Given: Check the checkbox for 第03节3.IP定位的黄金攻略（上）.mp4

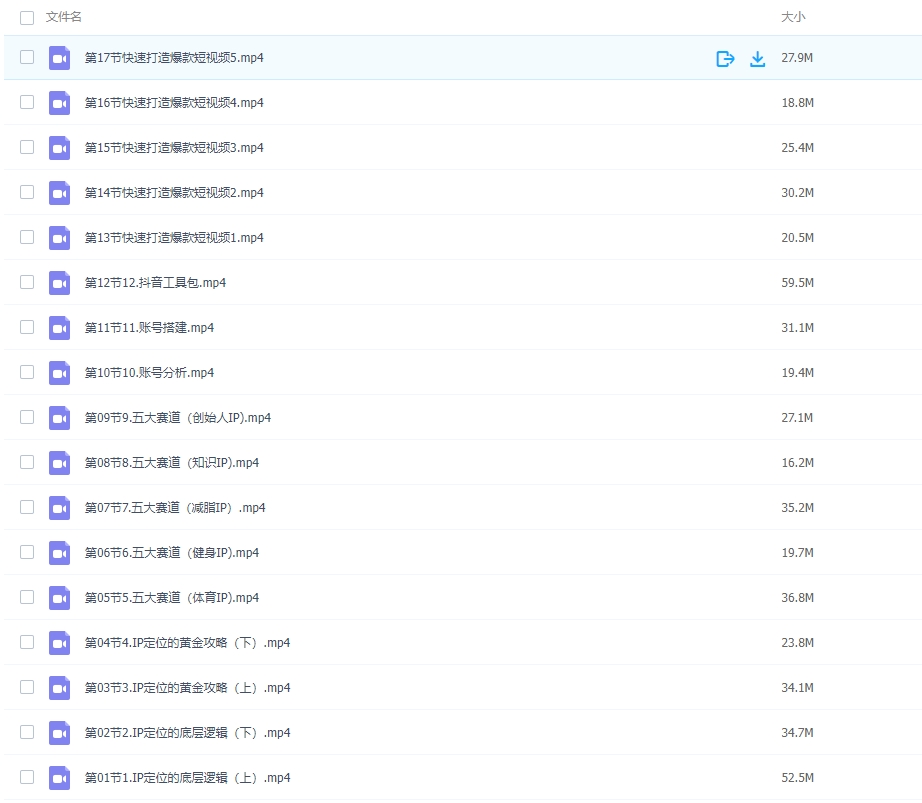Looking at the screenshot, I should tap(27, 687).
